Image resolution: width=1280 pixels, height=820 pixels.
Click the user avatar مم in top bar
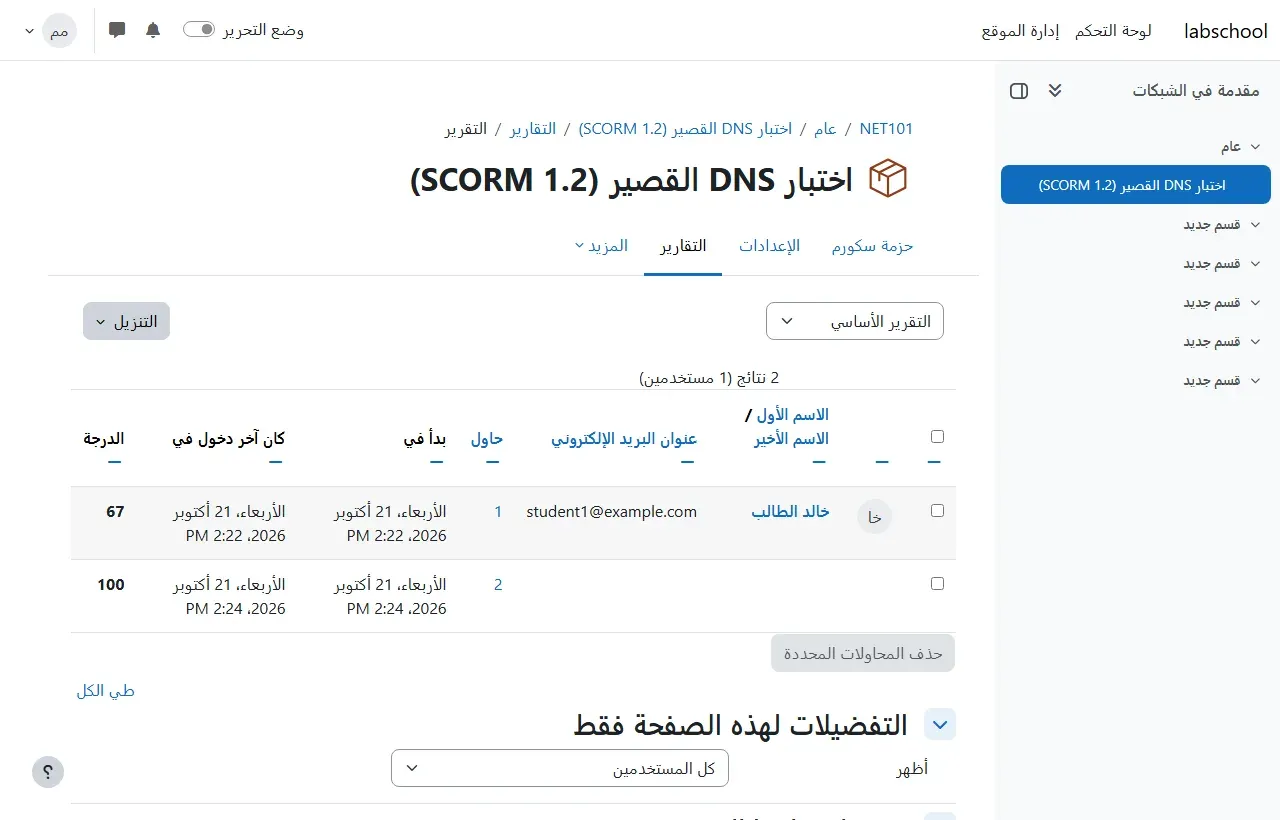60,31
